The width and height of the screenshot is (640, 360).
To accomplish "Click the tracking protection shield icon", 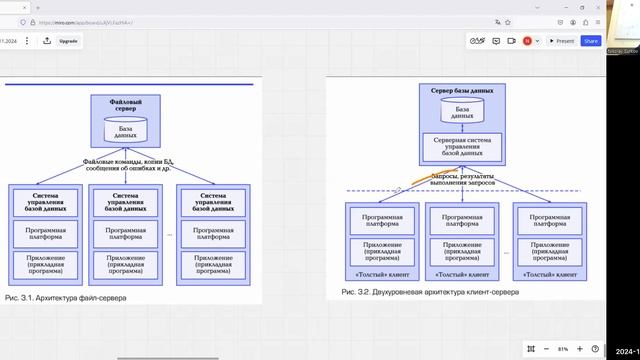I will tap(23, 22).
